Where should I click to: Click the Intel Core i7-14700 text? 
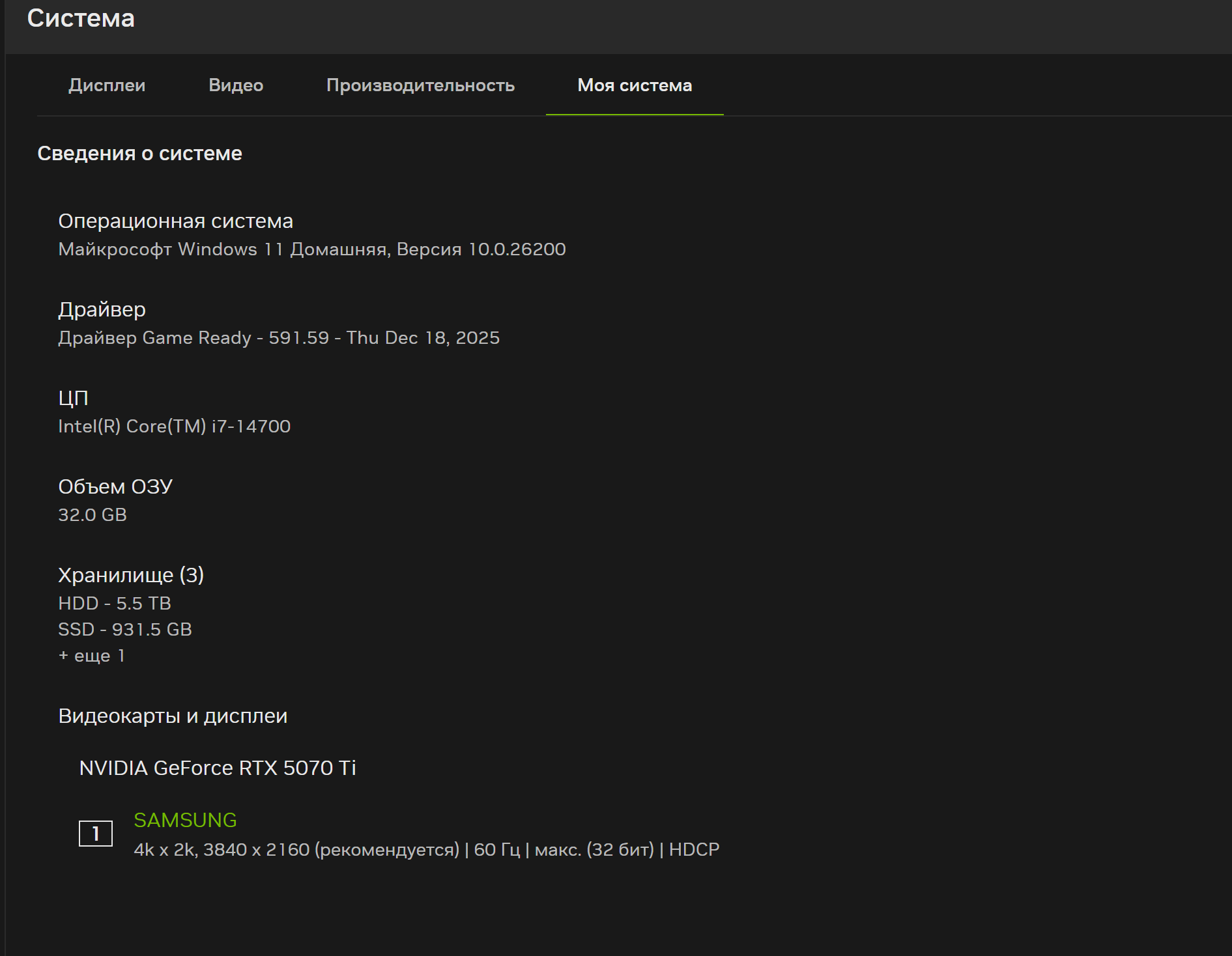point(174,427)
